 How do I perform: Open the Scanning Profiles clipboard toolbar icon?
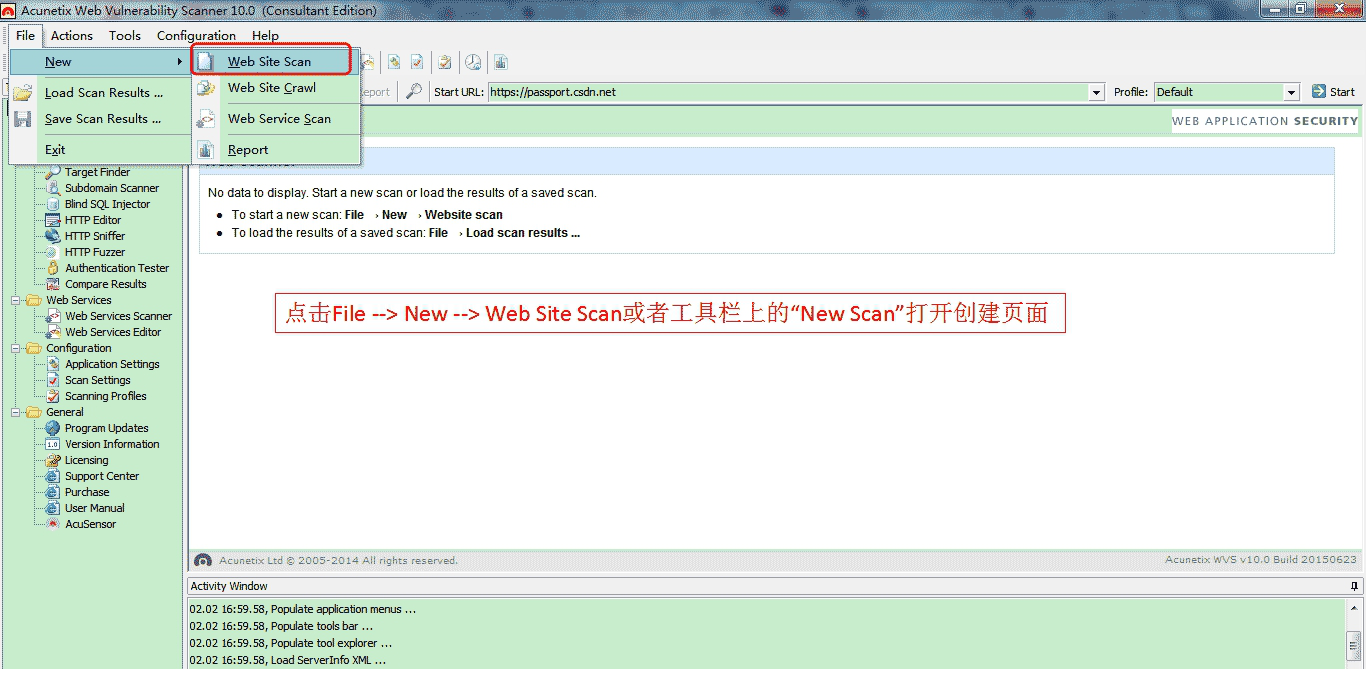[445, 62]
